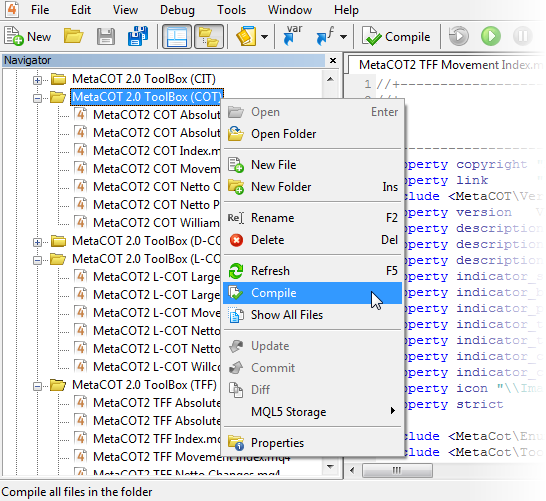Image resolution: width=546 pixels, height=501 pixels.
Task: Click the MetaEditor app logo icon
Action: point(12,9)
